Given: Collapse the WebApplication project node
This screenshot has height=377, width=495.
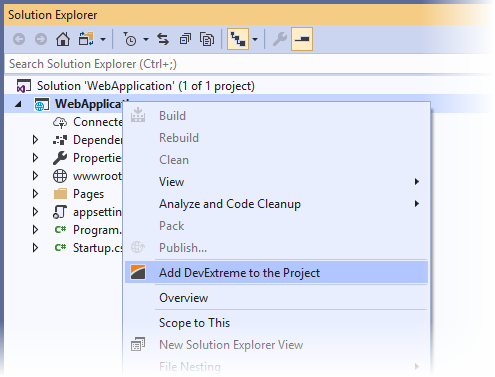Looking at the screenshot, I should pyautogui.click(x=18, y=104).
